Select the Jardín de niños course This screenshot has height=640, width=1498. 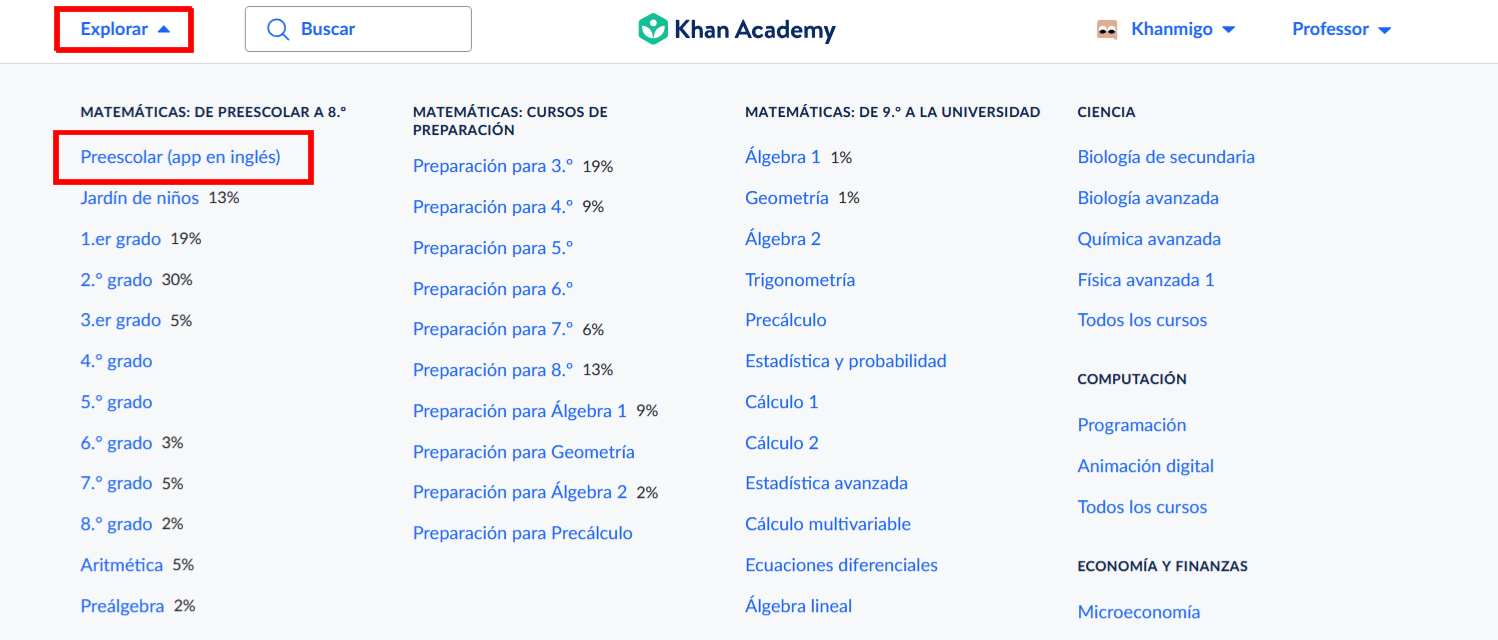pos(140,198)
